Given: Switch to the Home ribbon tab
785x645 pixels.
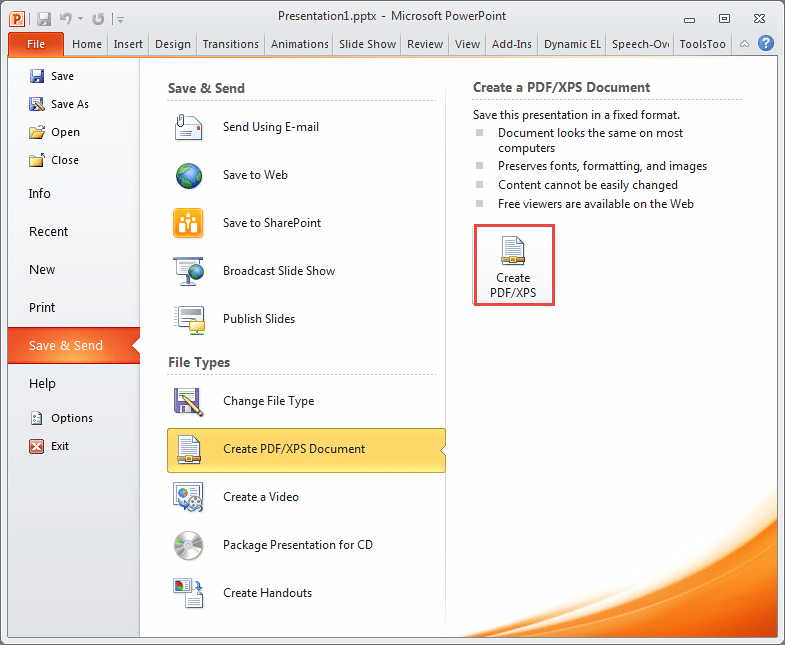Looking at the screenshot, I should click(x=87, y=44).
